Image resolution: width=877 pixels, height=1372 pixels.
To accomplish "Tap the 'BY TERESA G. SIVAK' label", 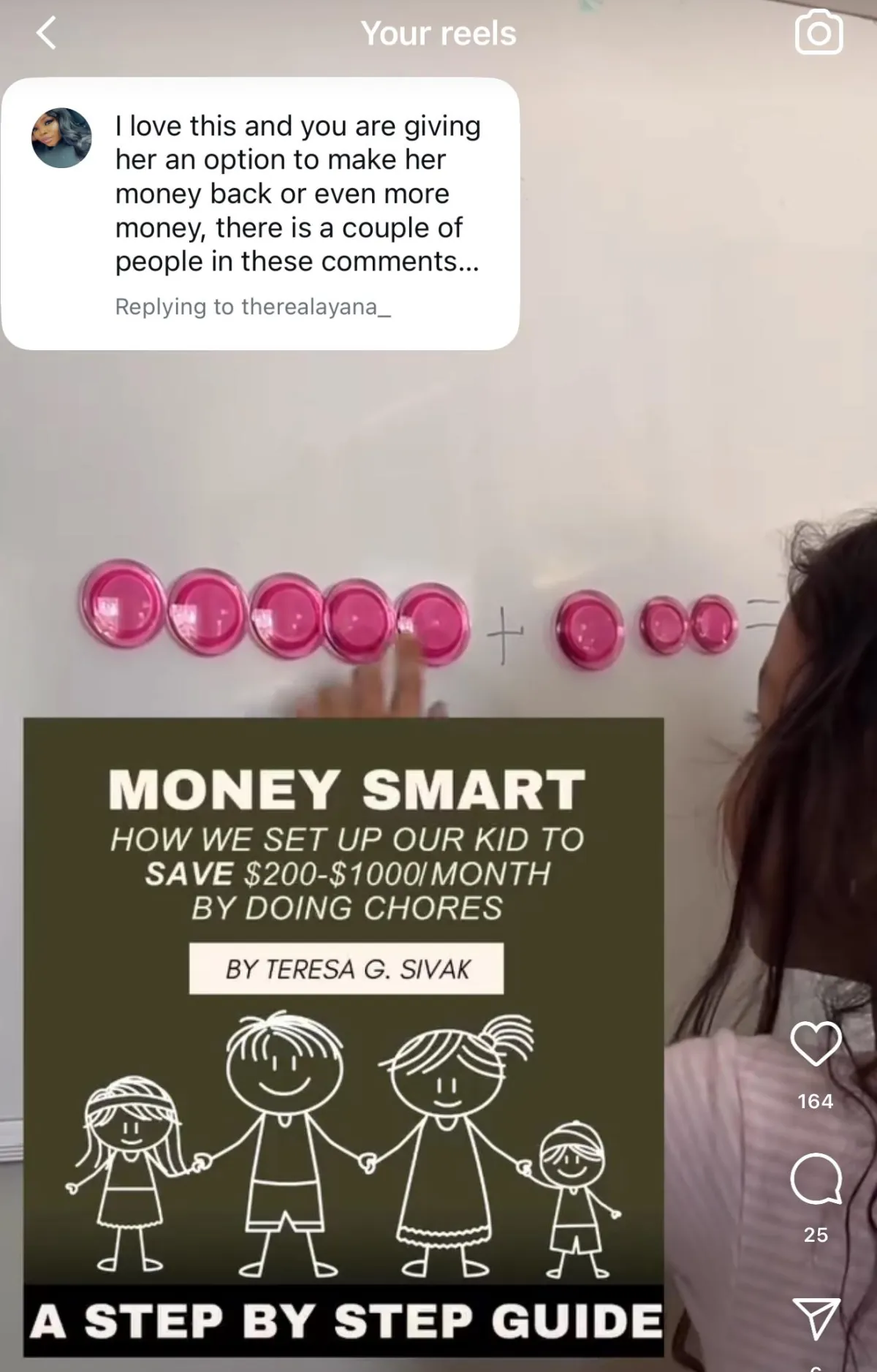I will pyautogui.click(x=346, y=969).
